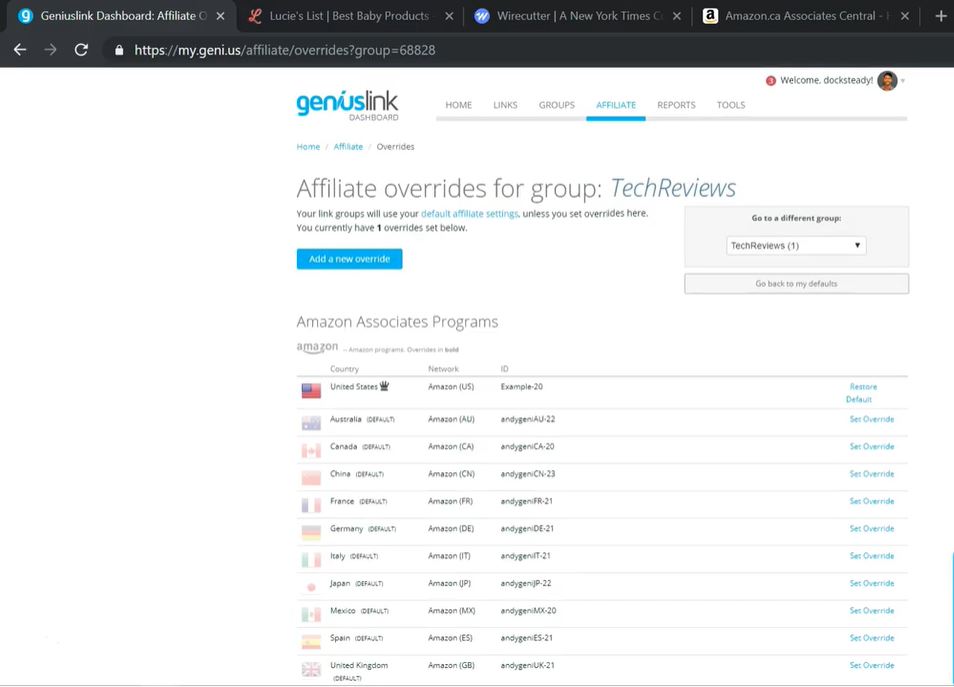Close the Geniuslink Dashboard tab
This screenshot has width=954, height=687.
coord(220,16)
